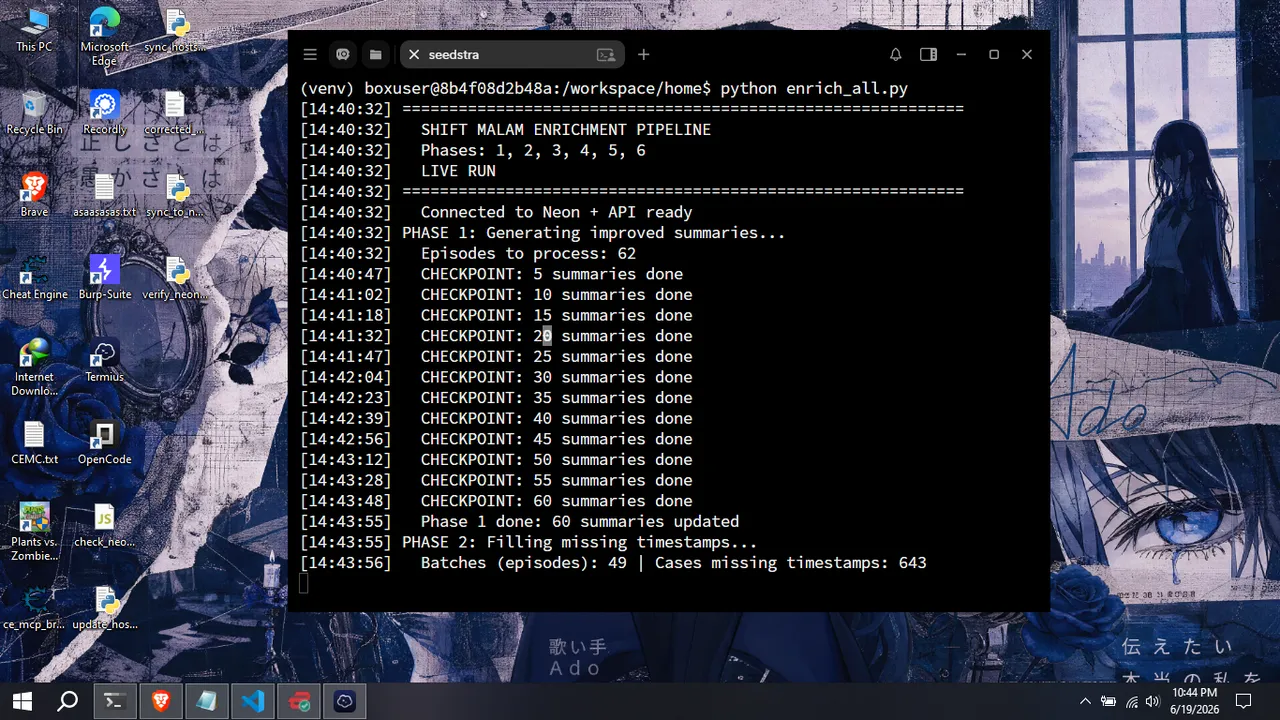Click the terminal app on the taskbar
1280x720 pixels.
[x=115, y=701]
